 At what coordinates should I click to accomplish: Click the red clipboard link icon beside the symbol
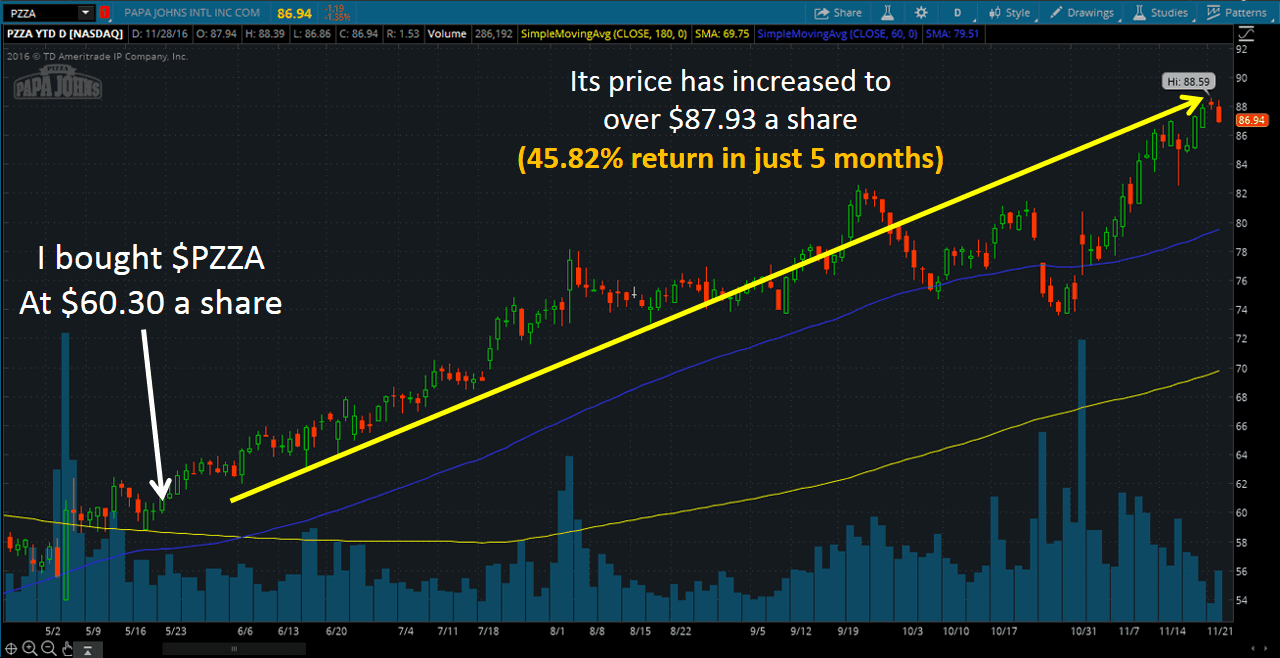pos(104,13)
